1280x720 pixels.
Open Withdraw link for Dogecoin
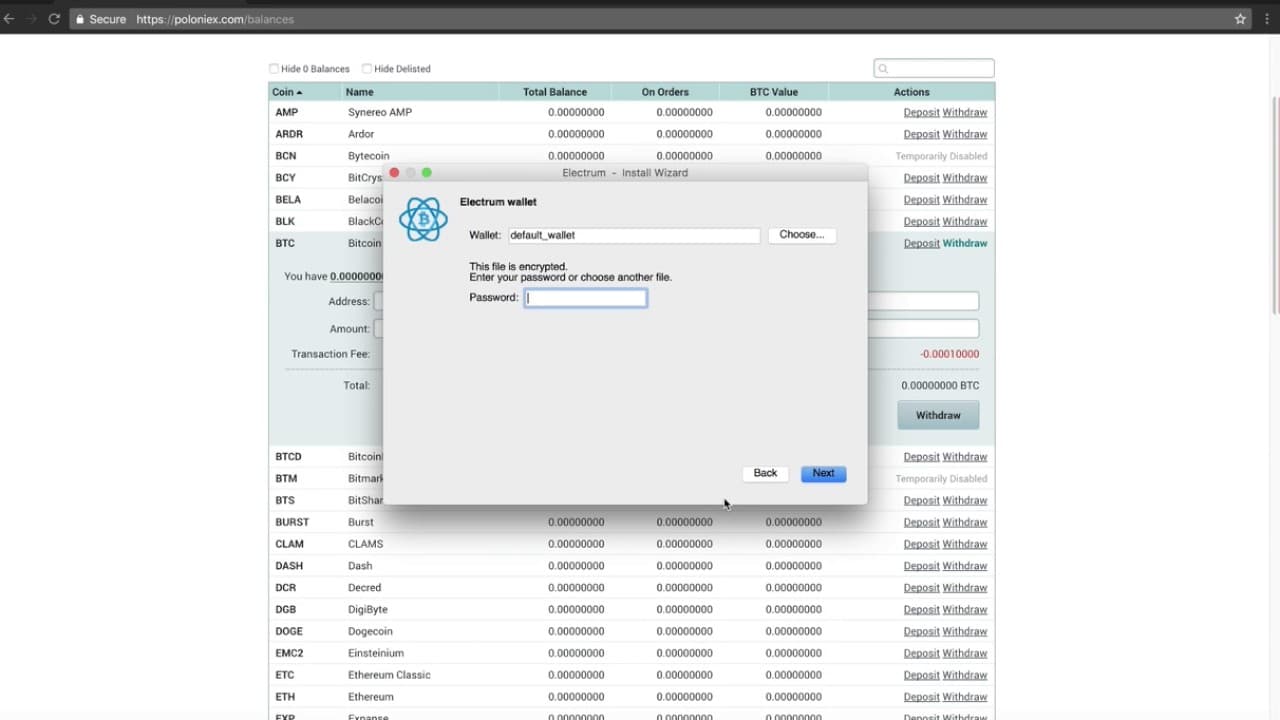[x=965, y=631]
